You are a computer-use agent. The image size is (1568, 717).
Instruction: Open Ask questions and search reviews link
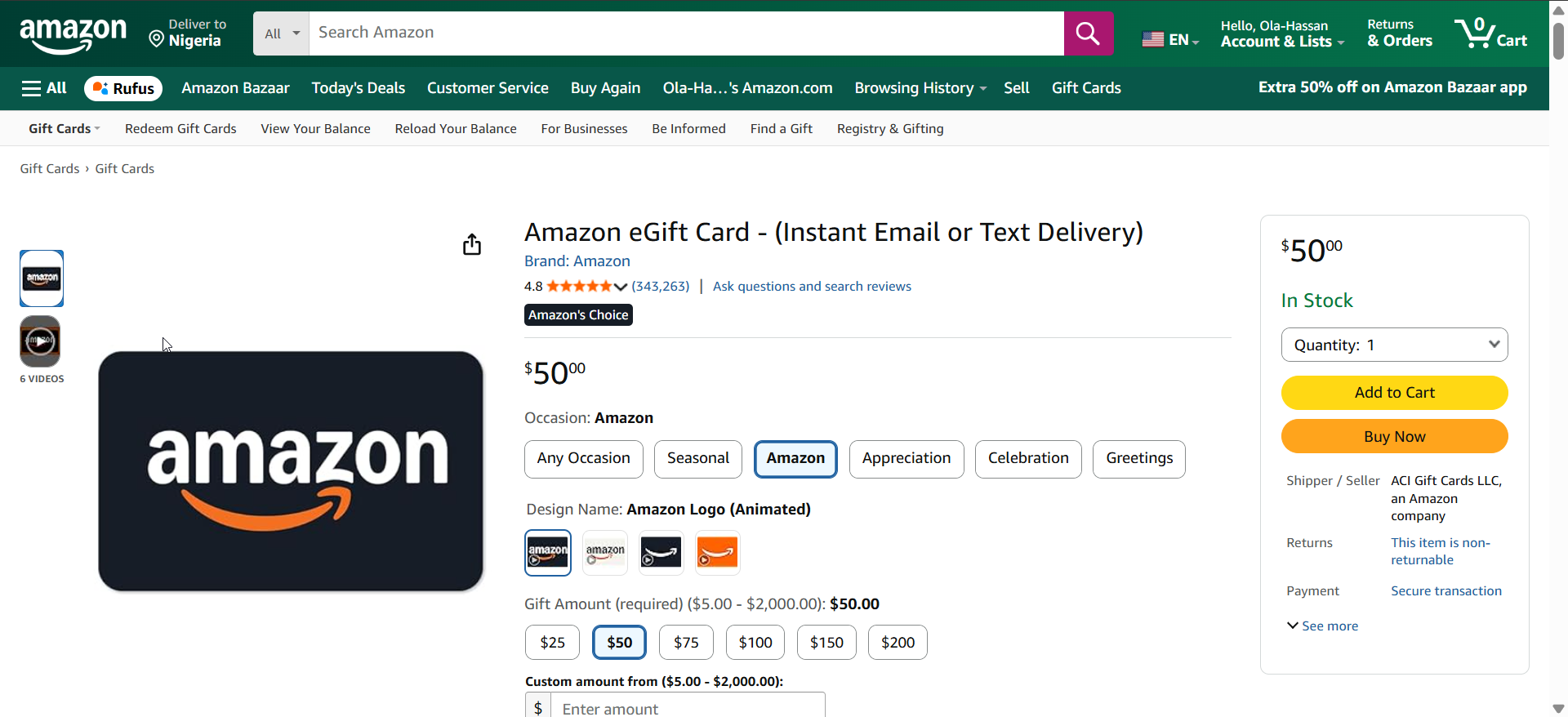tap(812, 287)
